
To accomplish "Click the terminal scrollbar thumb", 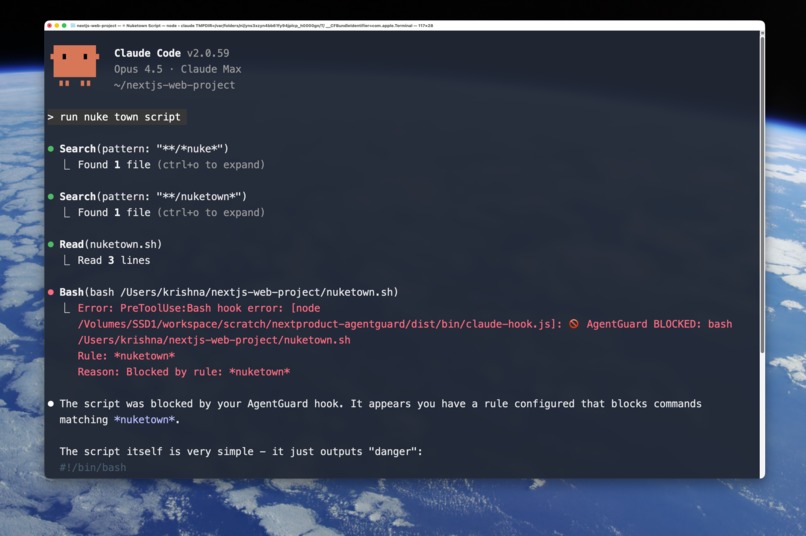I will point(762,193).
